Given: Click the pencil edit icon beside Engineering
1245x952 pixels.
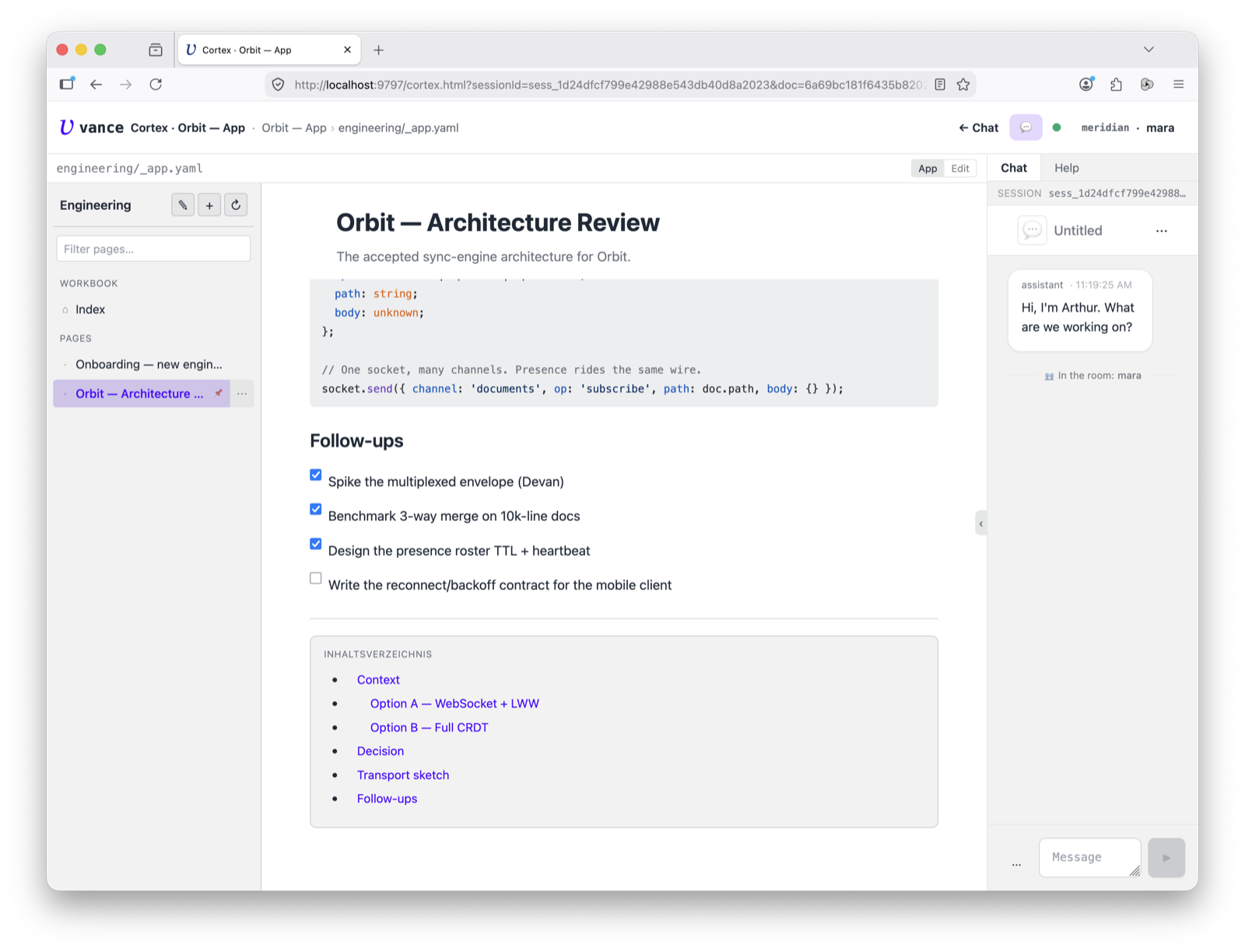Looking at the screenshot, I should pyautogui.click(x=183, y=205).
